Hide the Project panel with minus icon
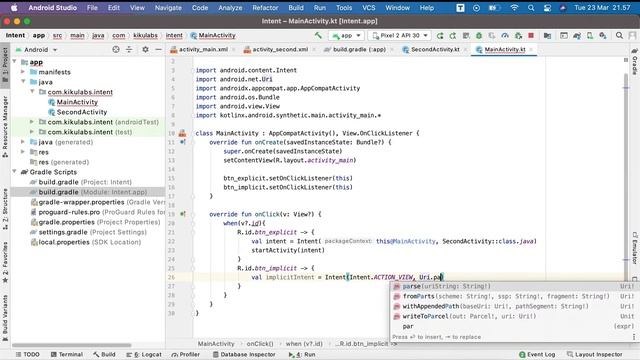Image resolution: width=640 pixels, height=360 pixels. point(158,49)
